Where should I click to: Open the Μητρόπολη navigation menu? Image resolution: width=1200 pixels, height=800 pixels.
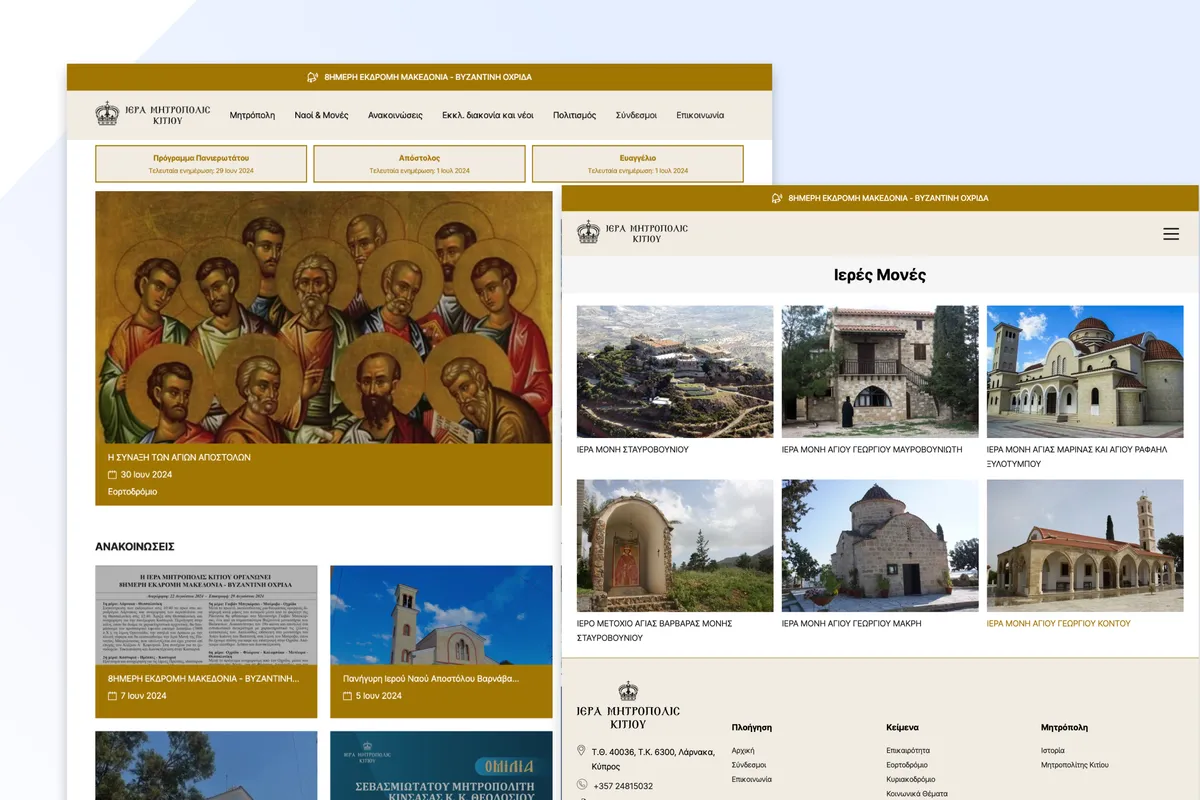(x=253, y=114)
